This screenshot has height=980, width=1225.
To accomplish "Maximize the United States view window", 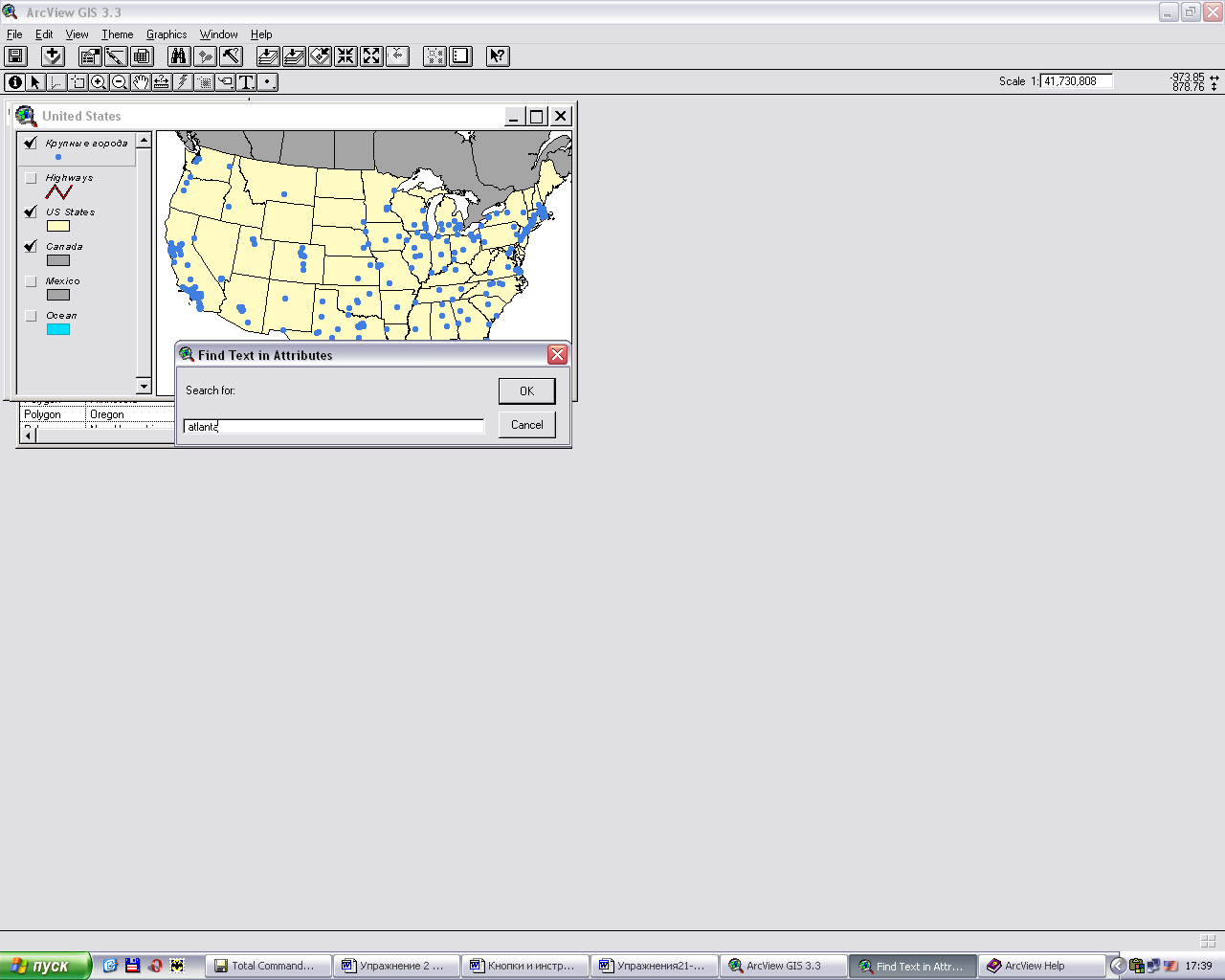I will click(537, 117).
